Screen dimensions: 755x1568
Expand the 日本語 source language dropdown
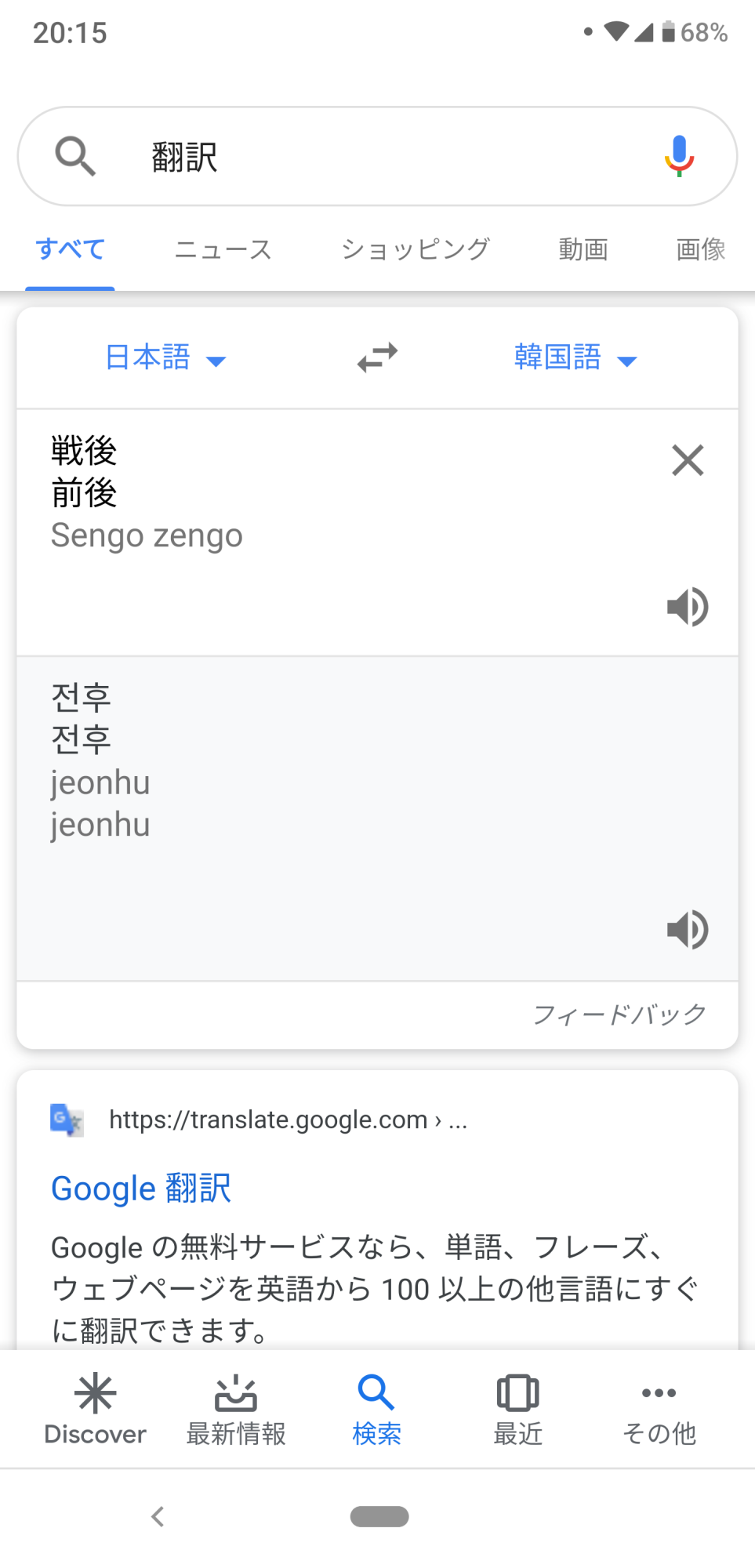(165, 358)
